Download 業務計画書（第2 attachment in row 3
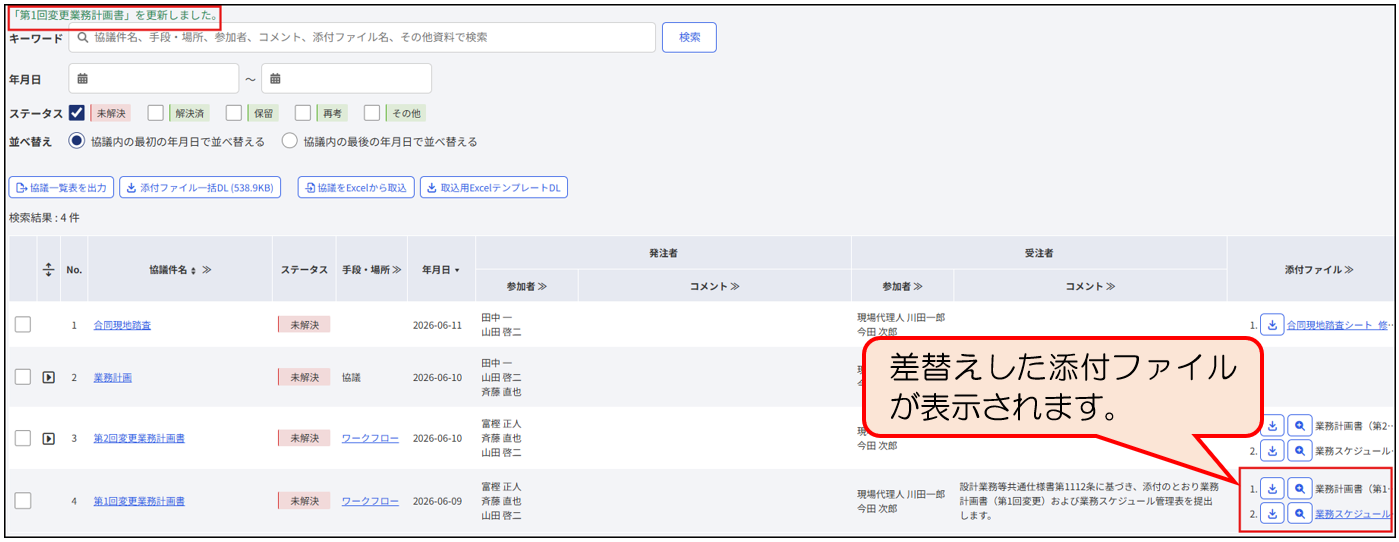Image resolution: width=1399 pixels, height=542 pixels. pos(1272,425)
